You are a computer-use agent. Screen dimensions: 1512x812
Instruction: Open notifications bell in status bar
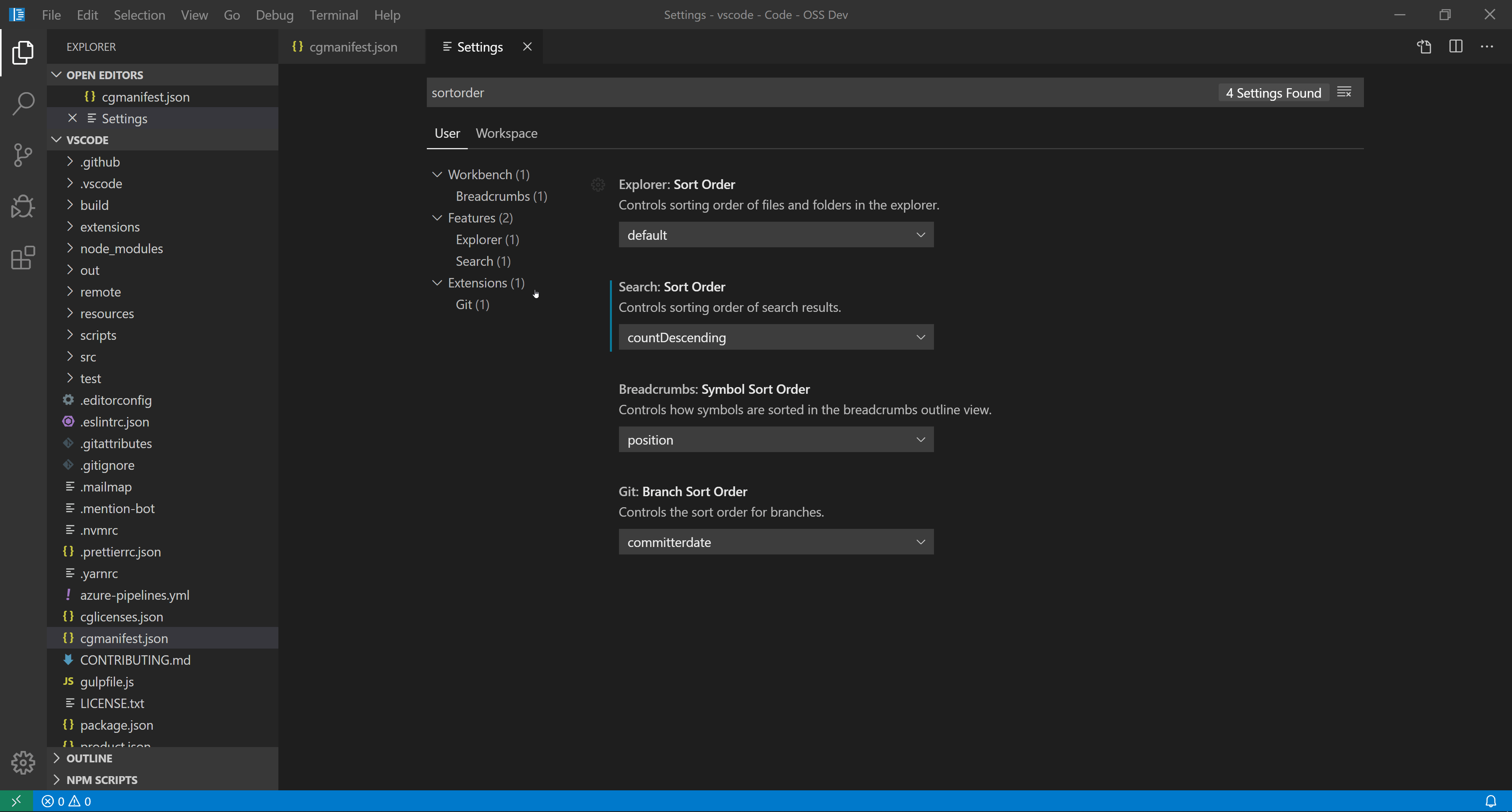tap(1490, 801)
